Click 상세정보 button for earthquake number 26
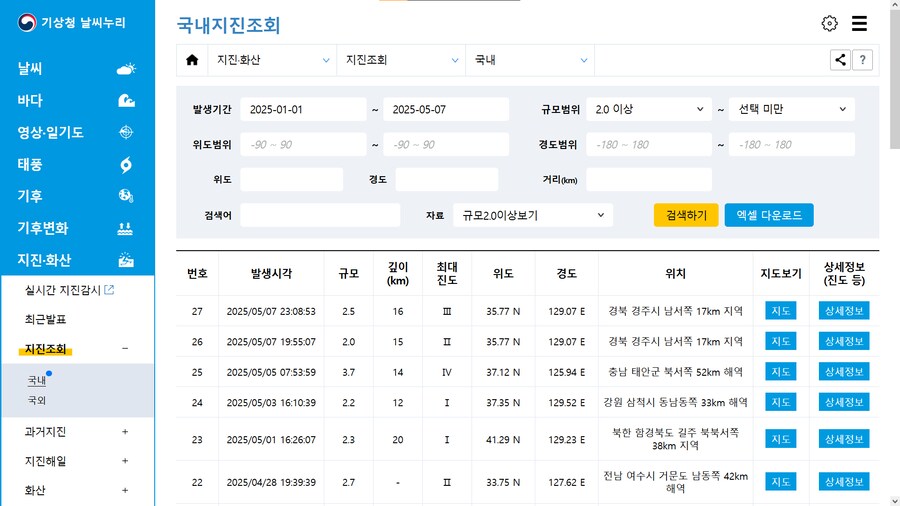 point(844,341)
